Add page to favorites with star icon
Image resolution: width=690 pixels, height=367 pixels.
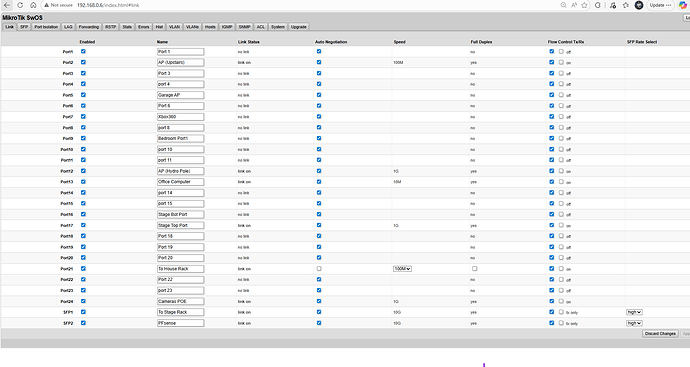(584, 5)
